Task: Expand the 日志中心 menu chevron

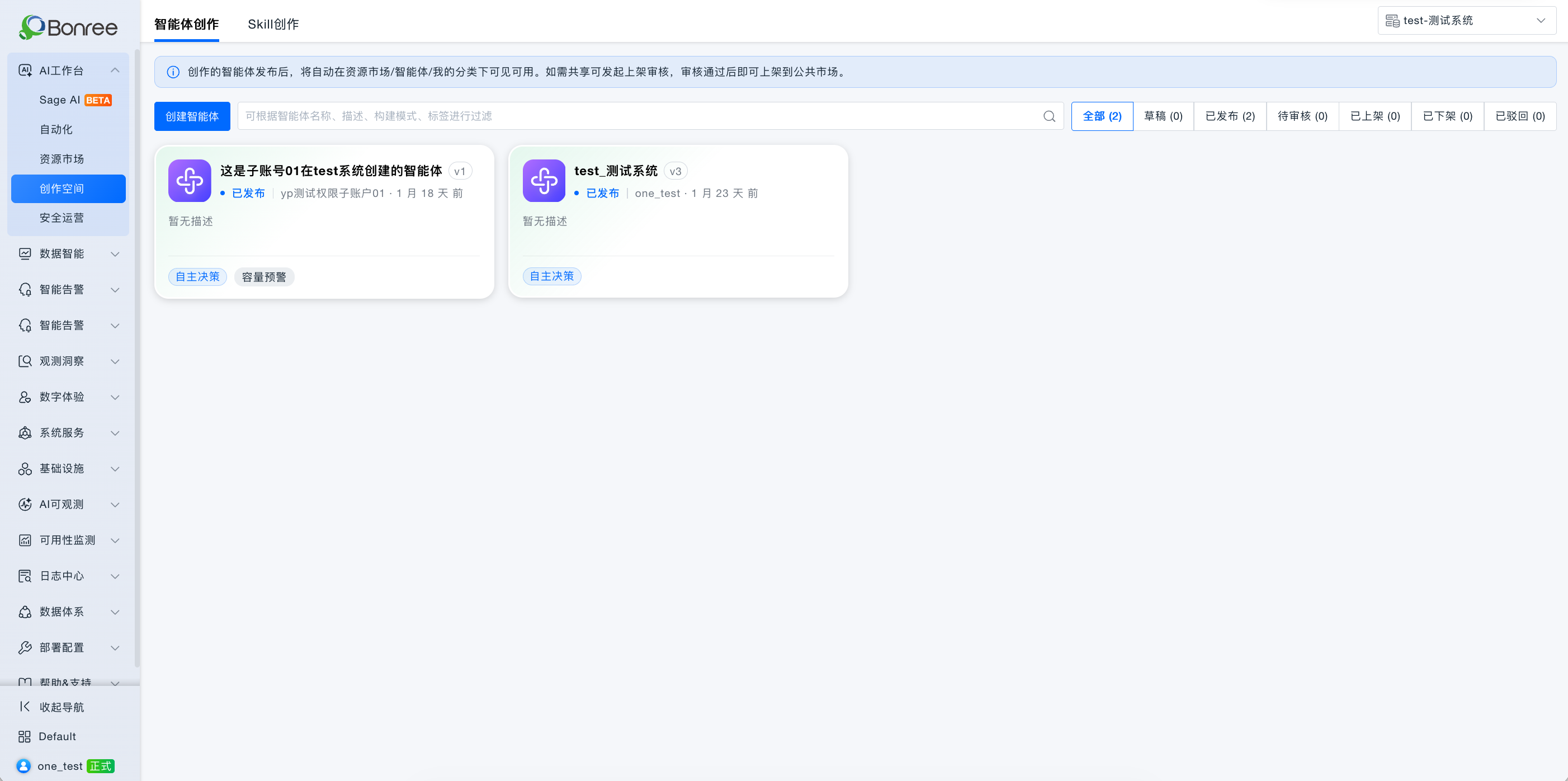Action: pos(115,576)
